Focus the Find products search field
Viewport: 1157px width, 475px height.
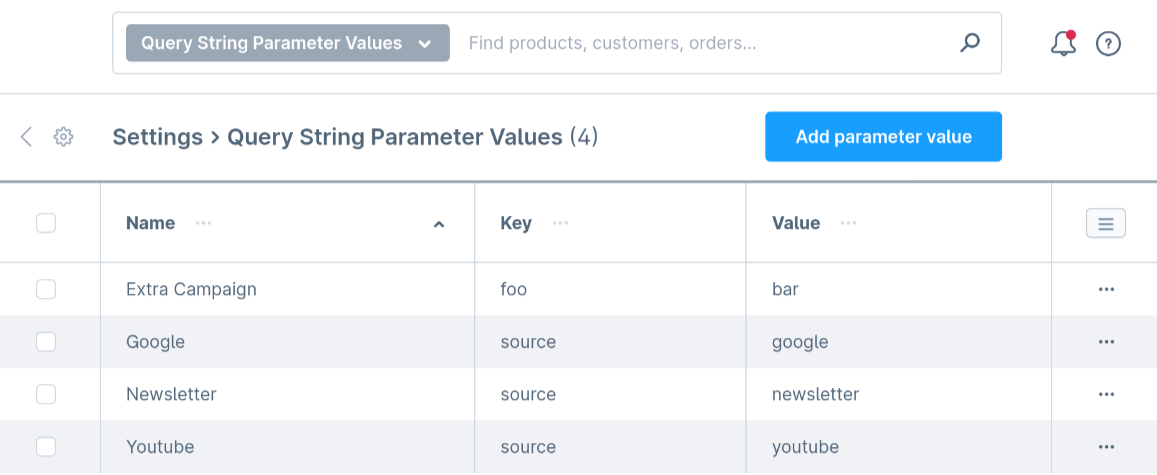700,43
